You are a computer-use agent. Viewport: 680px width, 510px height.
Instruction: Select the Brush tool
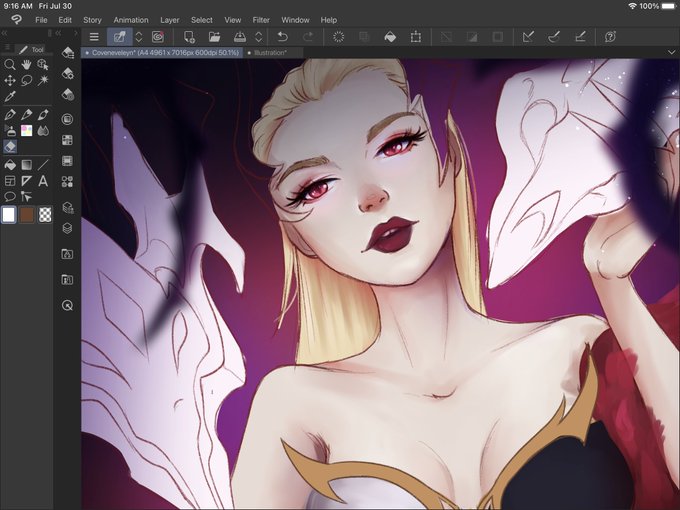(42, 115)
